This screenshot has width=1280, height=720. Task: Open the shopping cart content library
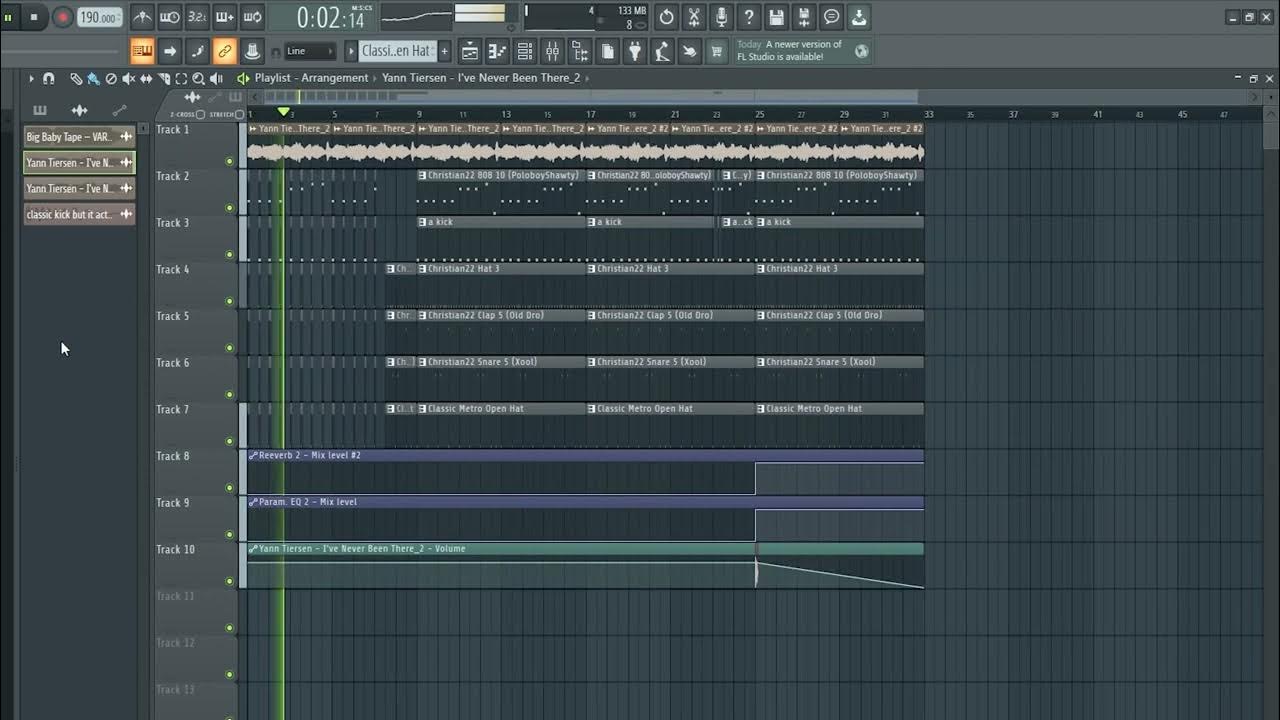[x=717, y=51]
